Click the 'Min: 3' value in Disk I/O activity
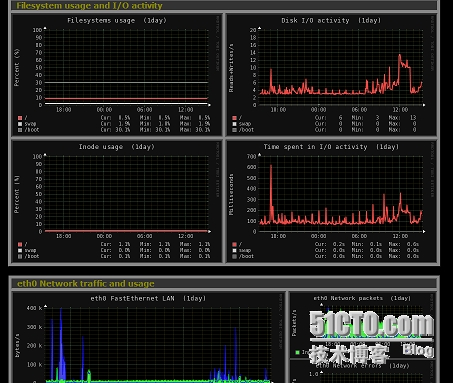The height and width of the screenshot is (383, 453). (366, 118)
